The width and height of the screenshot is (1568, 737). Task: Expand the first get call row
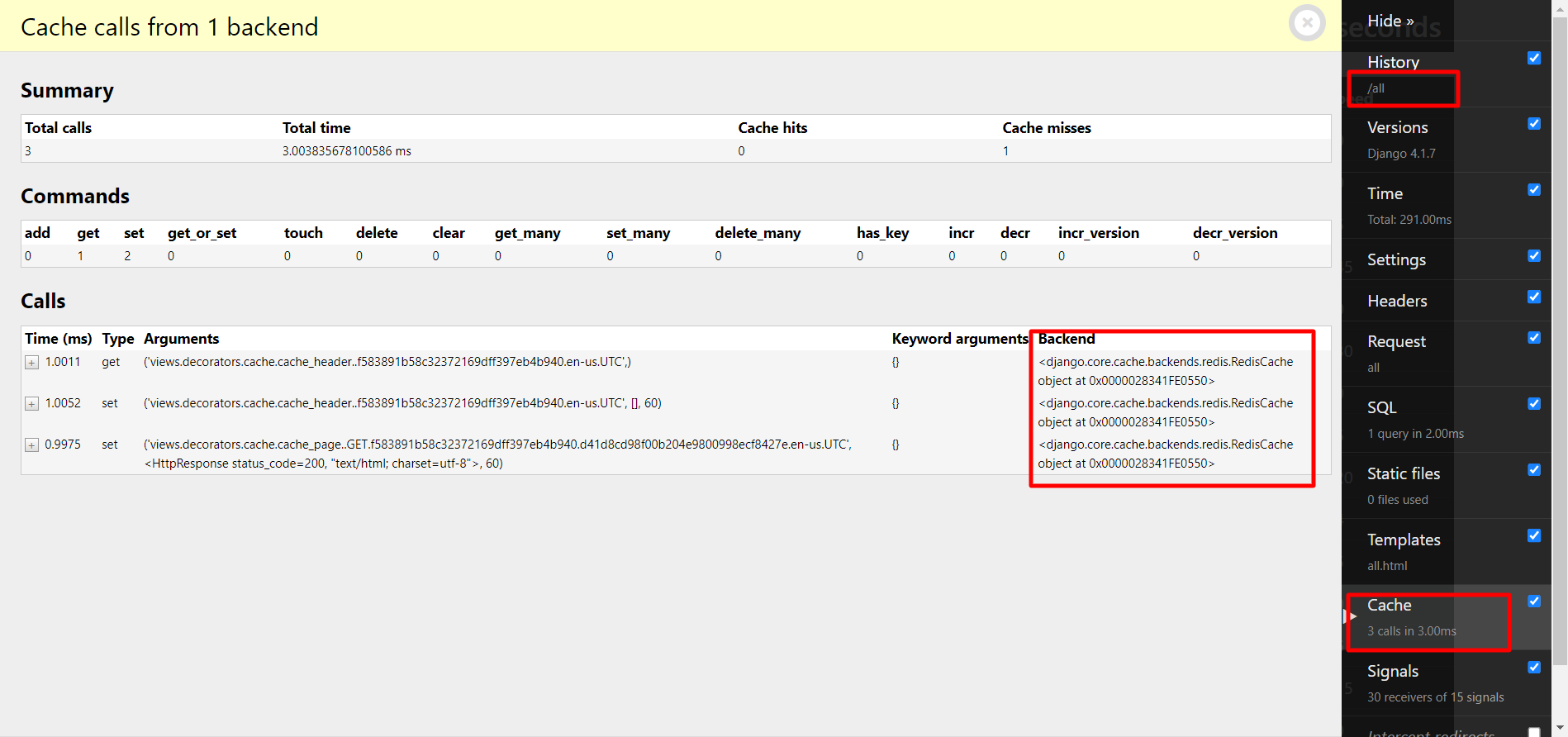[31, 363]
